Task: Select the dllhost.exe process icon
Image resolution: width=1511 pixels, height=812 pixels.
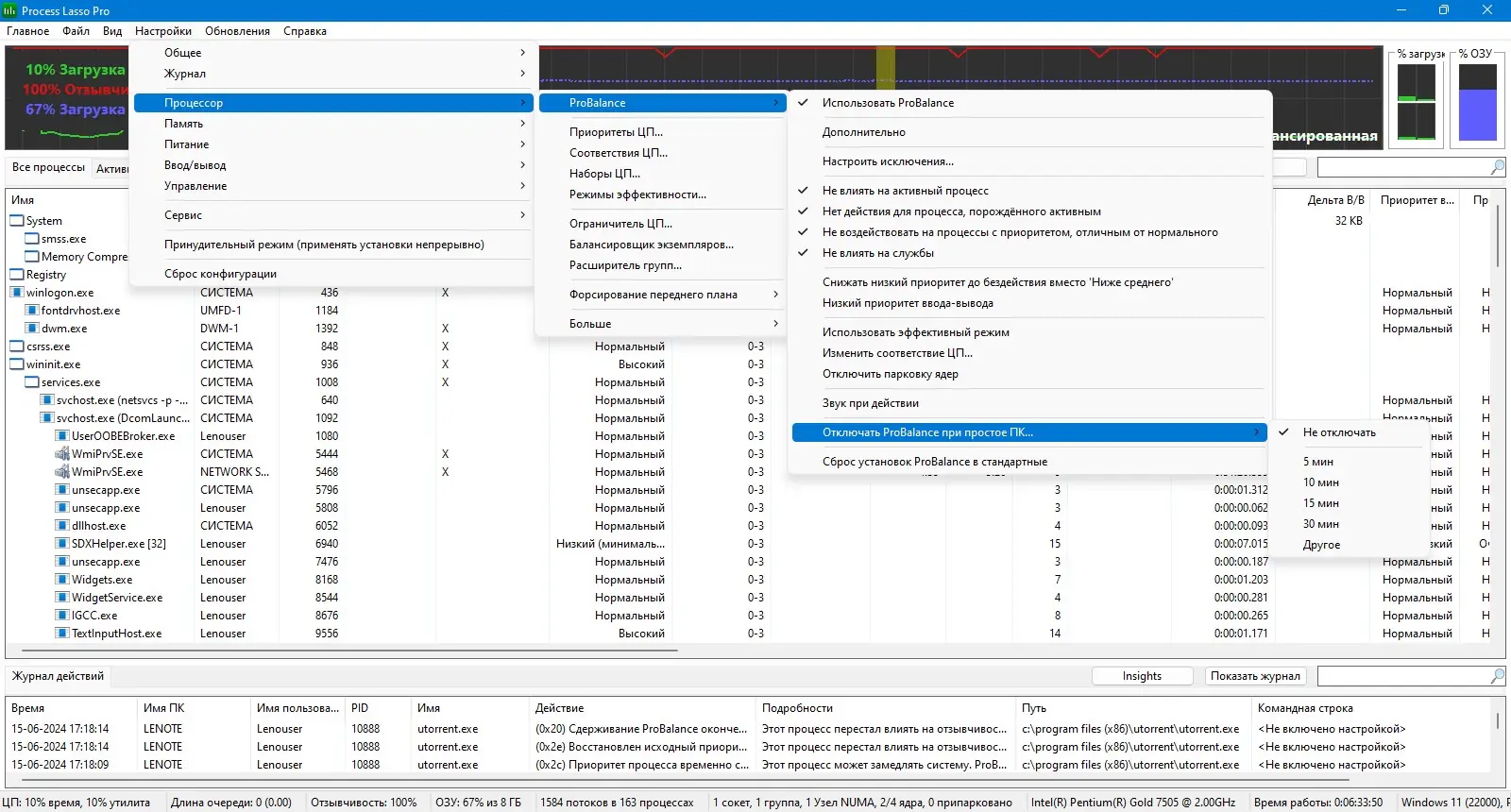Action: click(x=62, y=526)
